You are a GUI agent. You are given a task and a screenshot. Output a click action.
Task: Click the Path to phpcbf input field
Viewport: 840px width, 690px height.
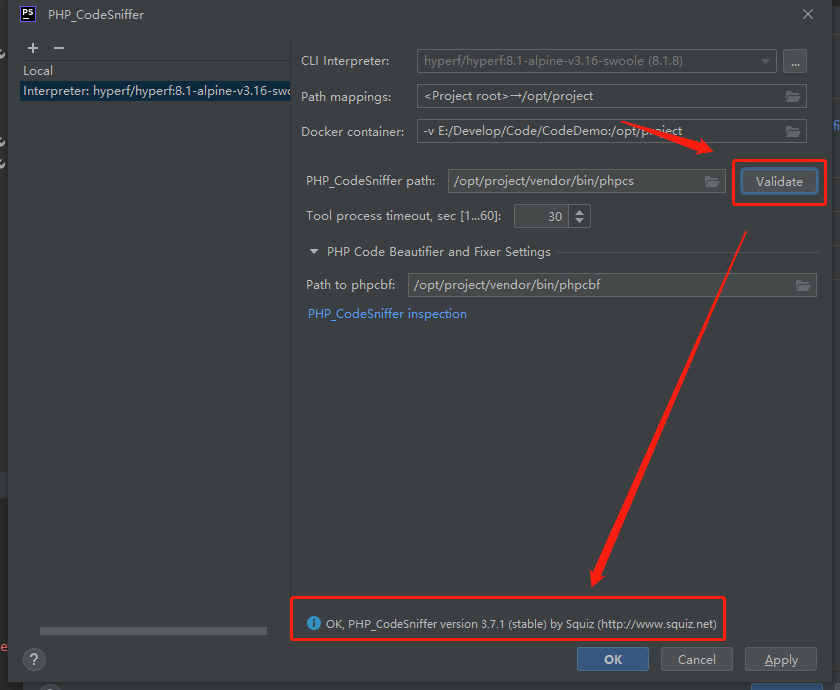point(612,285)
